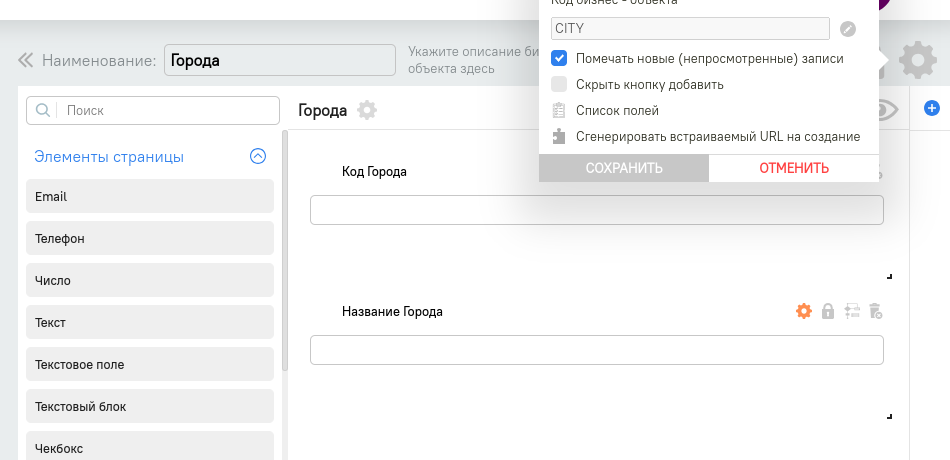Delete Название Города field with trash icon

pos(875,311)
